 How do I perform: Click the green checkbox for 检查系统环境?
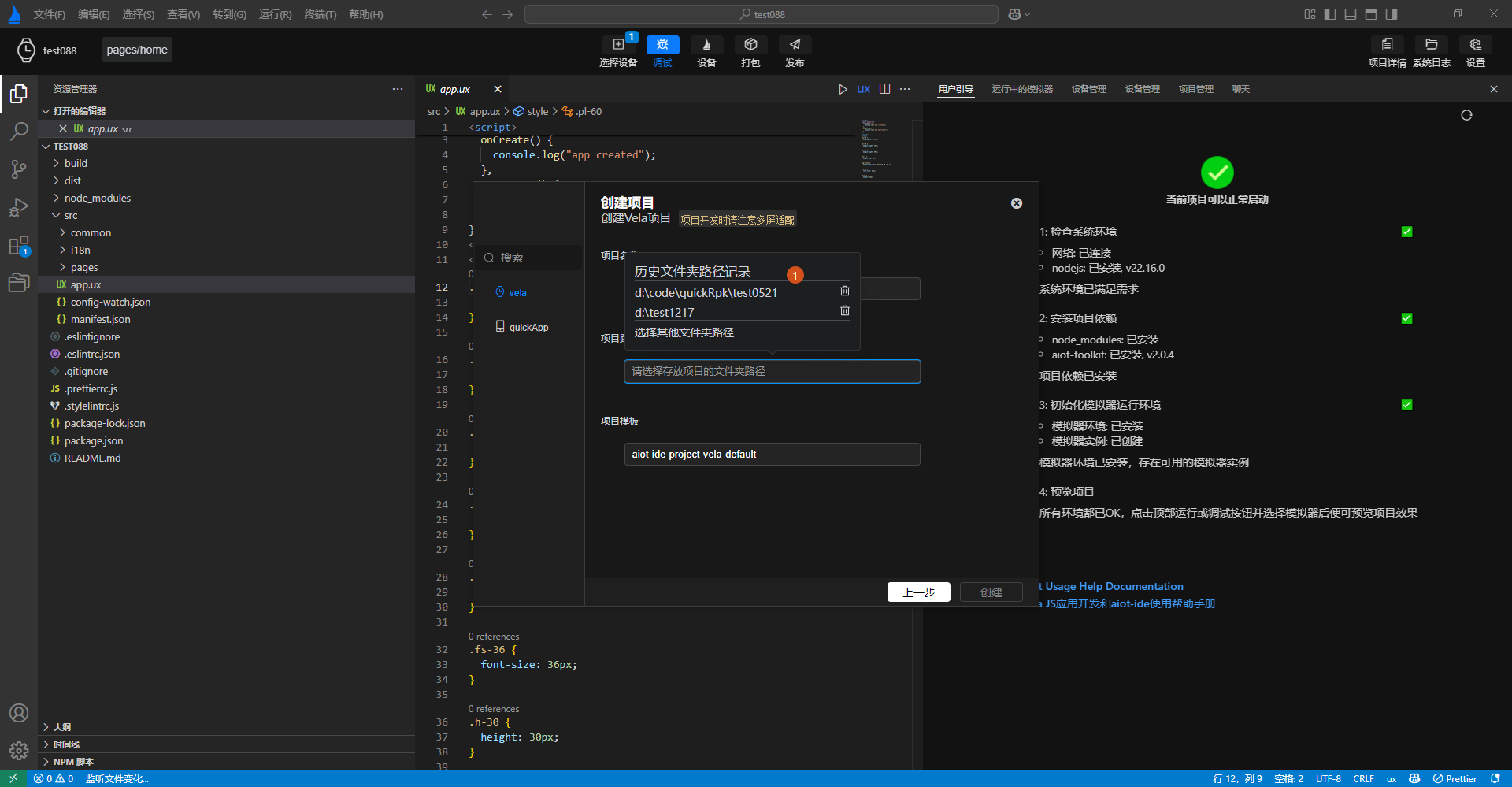pos(1406,232)
